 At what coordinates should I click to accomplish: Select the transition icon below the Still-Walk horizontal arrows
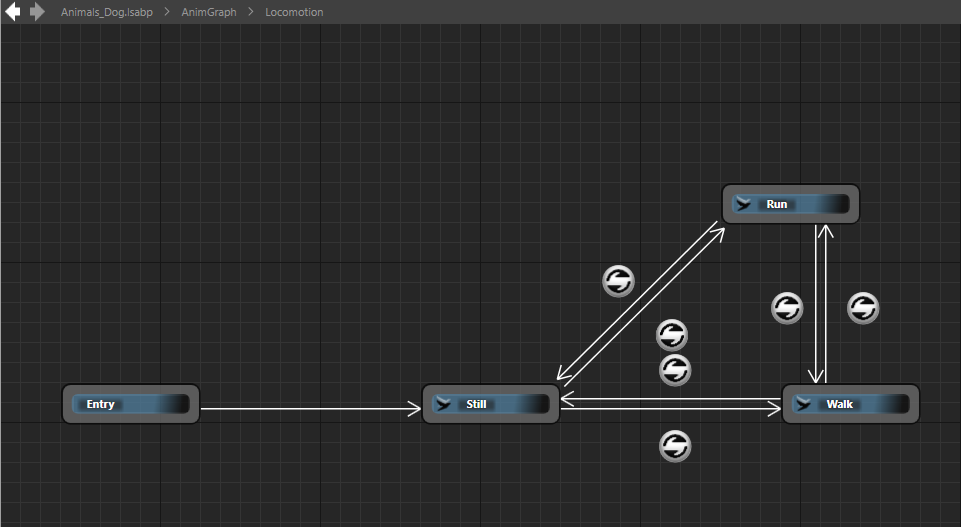point(675,446)
